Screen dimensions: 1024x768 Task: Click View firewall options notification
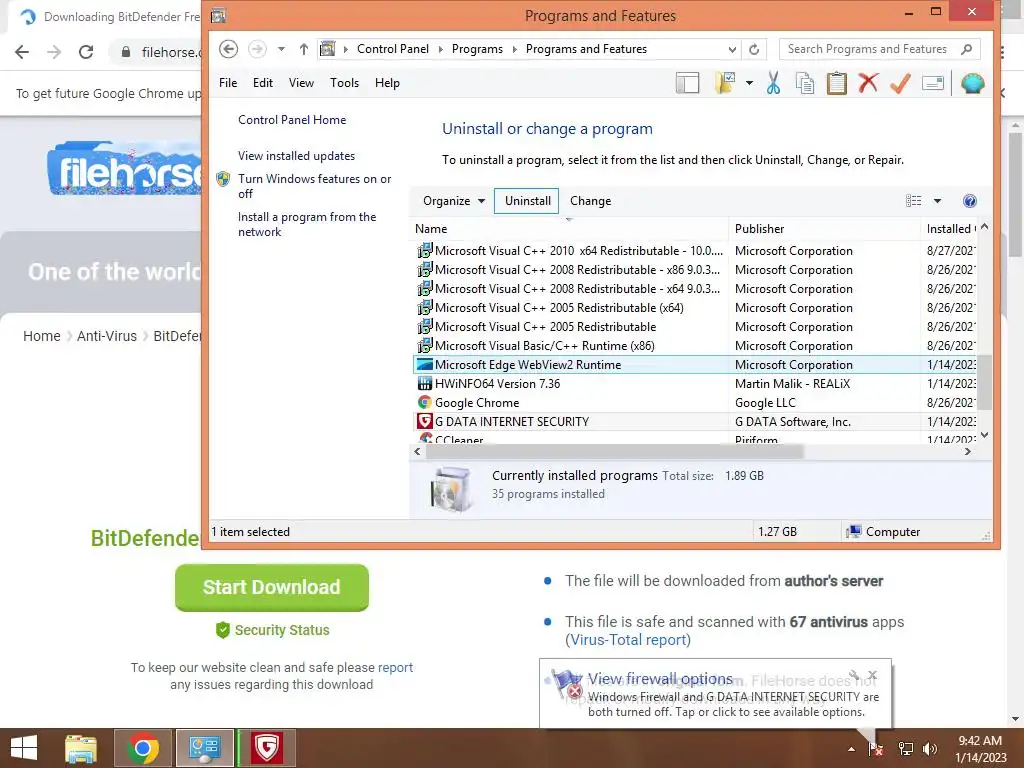(x=660, y=679)
